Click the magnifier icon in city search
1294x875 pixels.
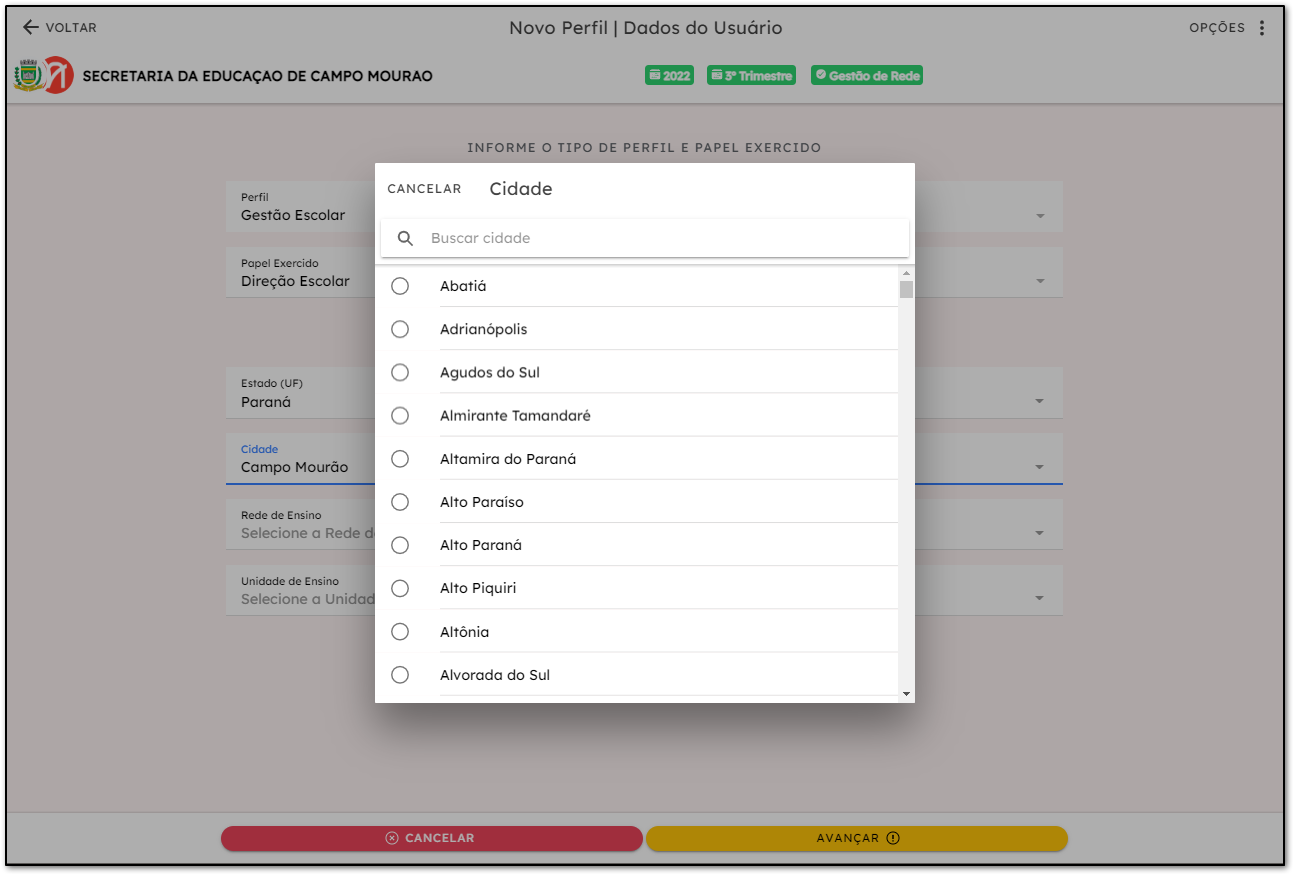point(405,238)
